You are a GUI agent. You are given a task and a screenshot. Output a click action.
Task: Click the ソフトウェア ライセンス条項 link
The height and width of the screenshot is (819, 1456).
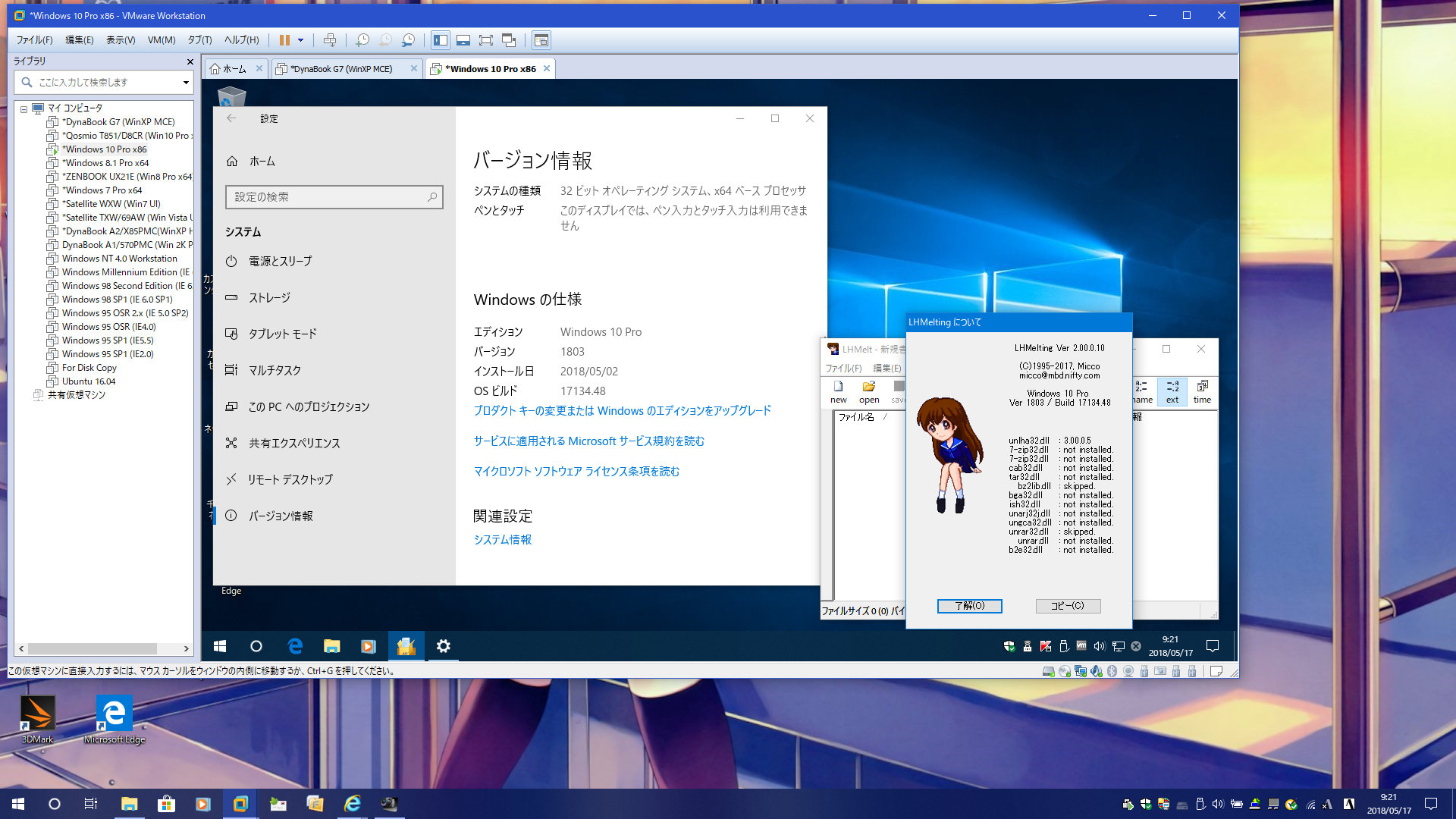click(x=576, y=471)
